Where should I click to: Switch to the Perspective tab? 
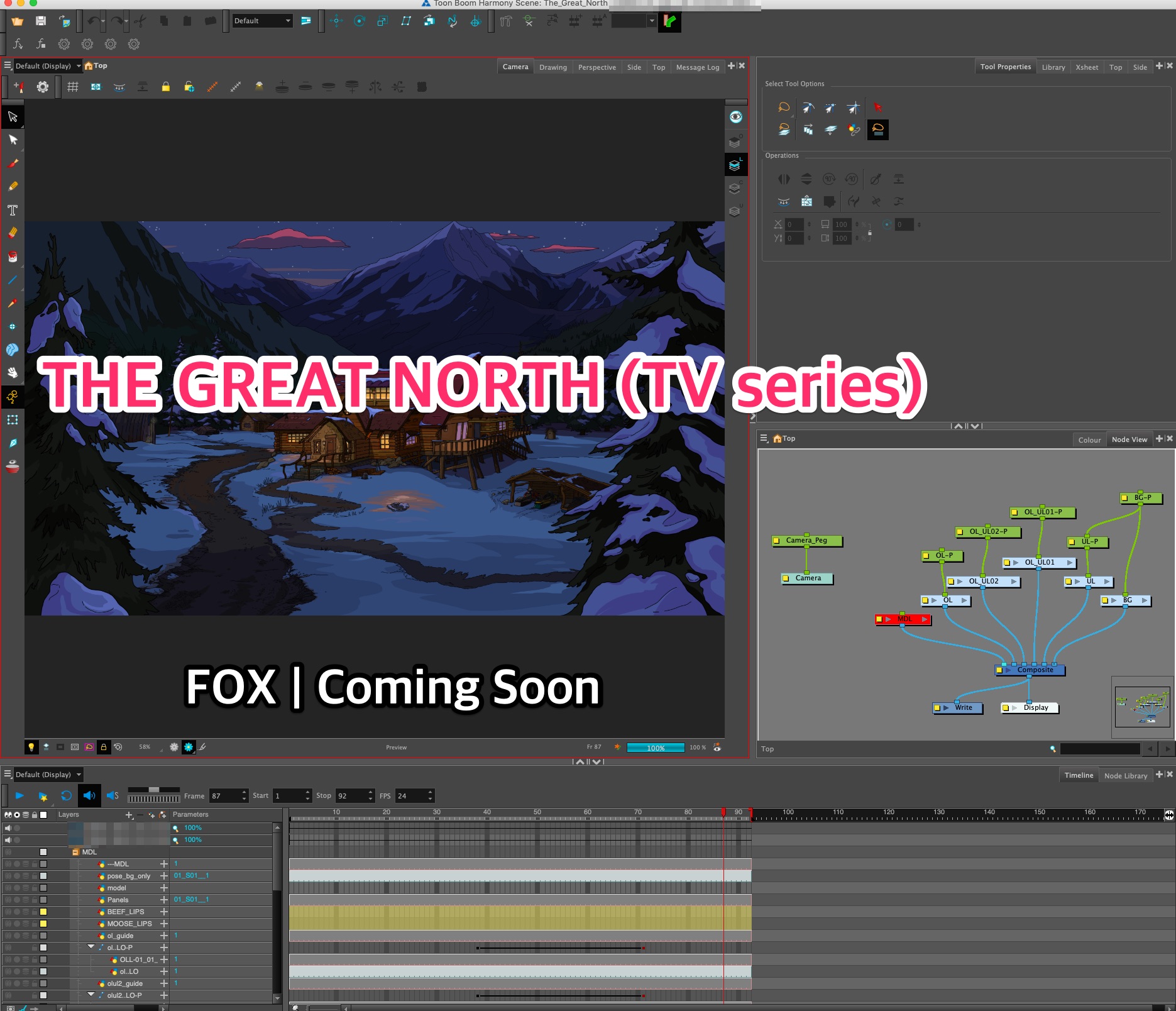point(597,67)
